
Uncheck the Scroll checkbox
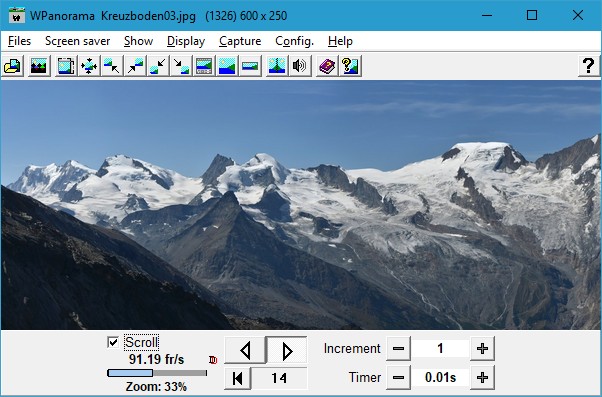coord(113,342)
